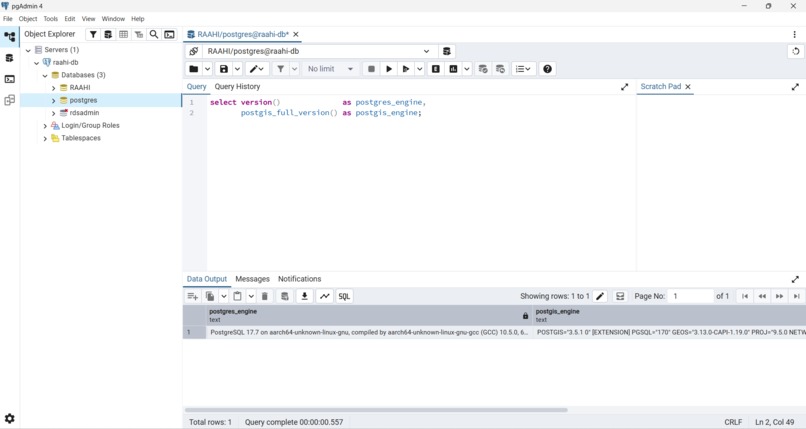
Task: Open the Edit pencil dropdown in query toolbar
Action: point(257,69)
